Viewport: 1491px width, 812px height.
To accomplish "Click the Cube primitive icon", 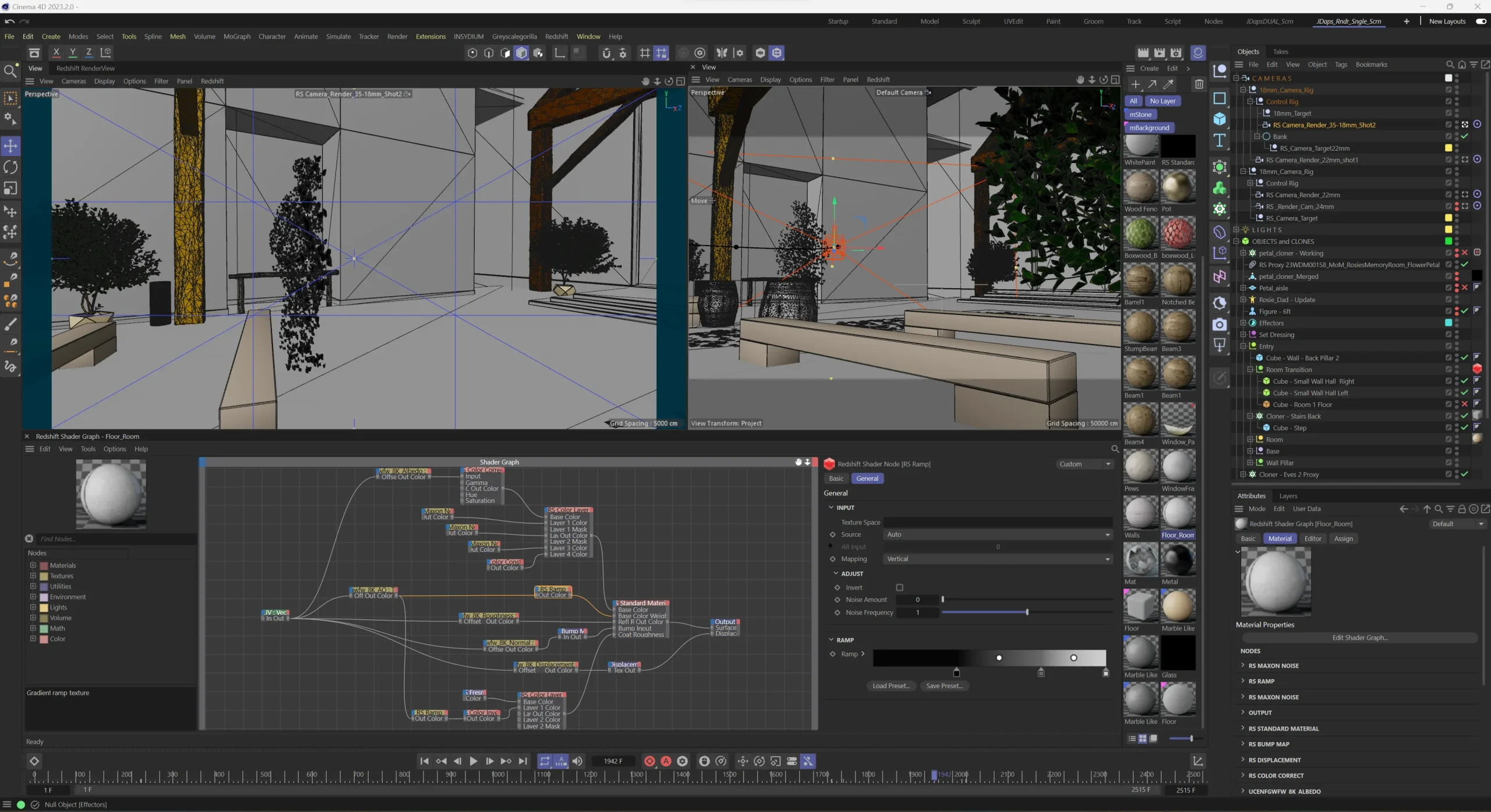I will [x=1220, y=119].
